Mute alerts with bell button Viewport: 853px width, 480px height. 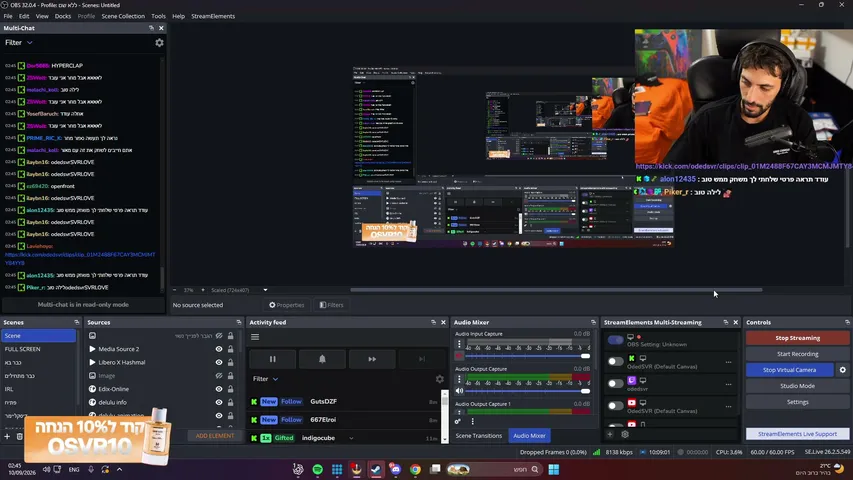(x=322, y=359)
